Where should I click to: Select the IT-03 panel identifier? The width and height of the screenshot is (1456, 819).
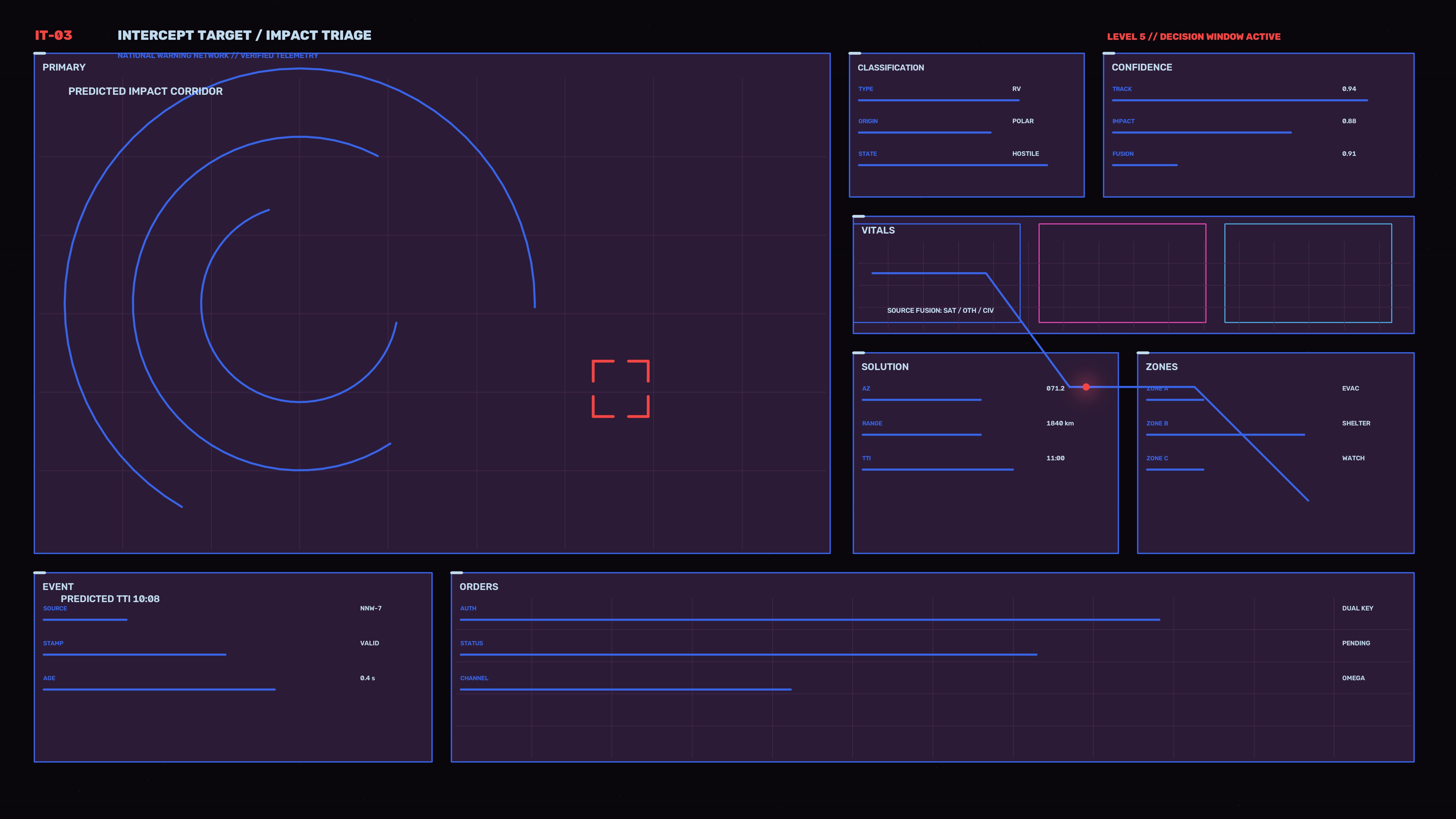point(54,35)
